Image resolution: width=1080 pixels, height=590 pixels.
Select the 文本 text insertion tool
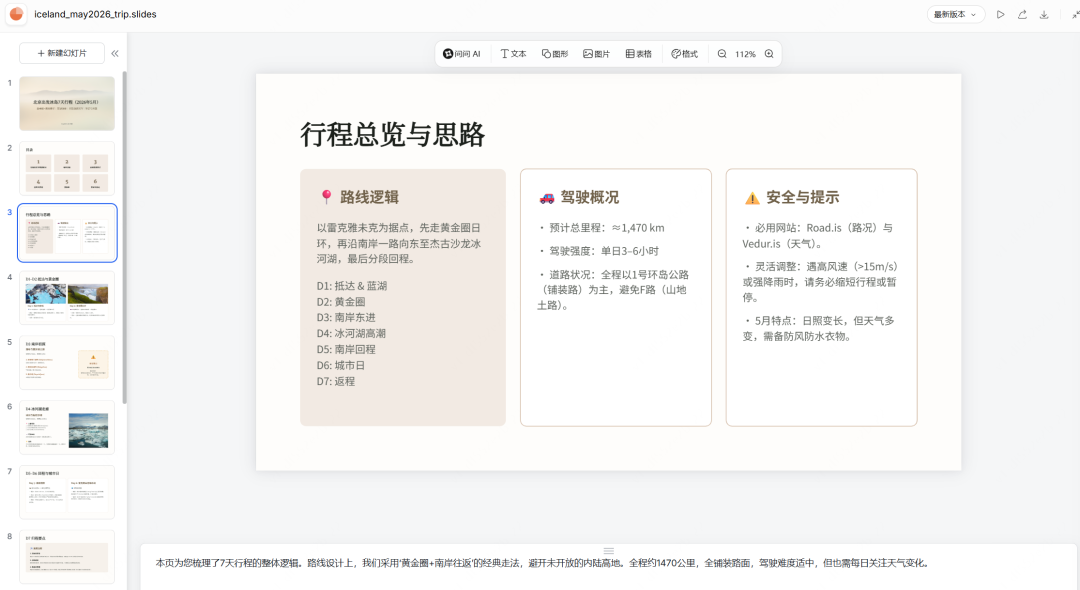[x=513, y=53]
